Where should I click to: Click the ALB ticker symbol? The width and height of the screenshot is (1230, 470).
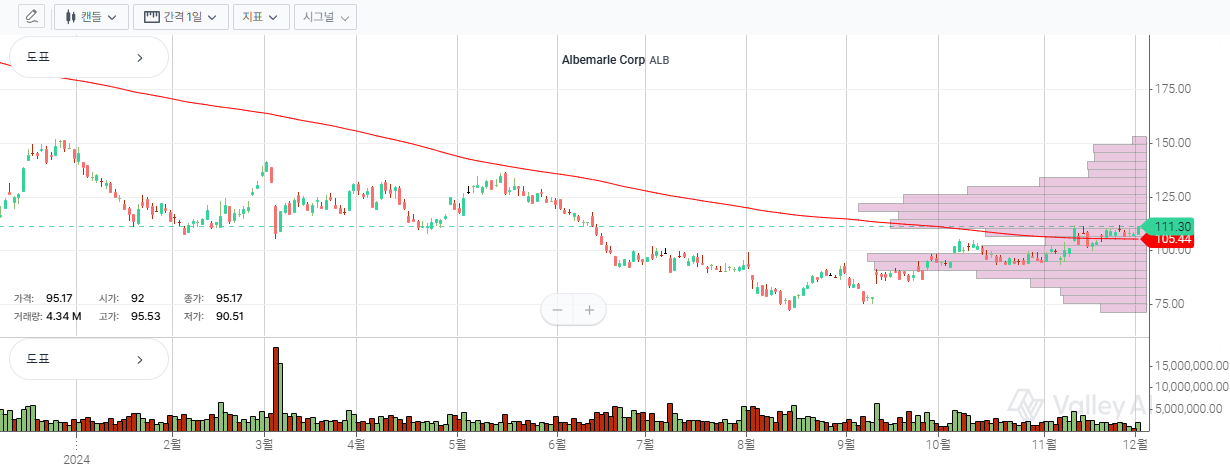click(x=659, y=60)
